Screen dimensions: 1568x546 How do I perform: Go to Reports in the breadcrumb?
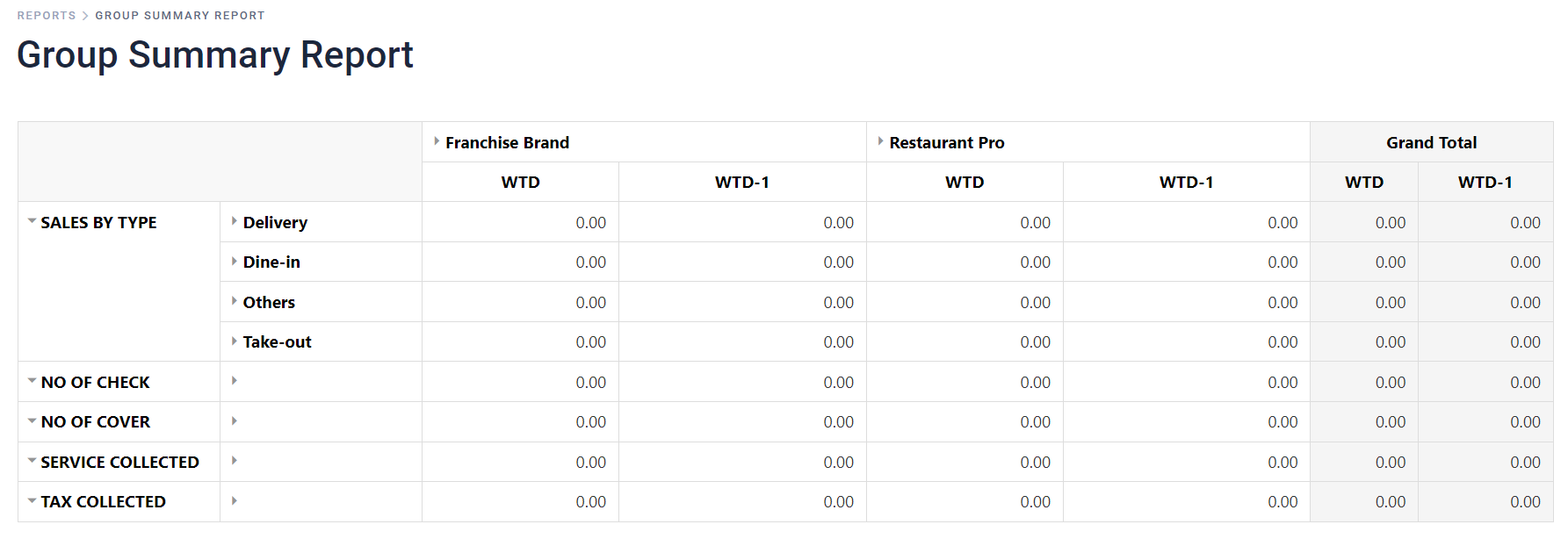pyautogui.click(x=47, y=16)
